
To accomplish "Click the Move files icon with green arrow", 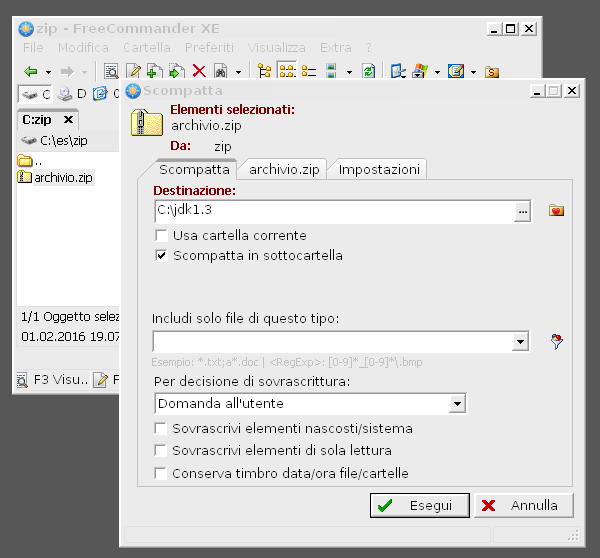I will point(177,72).
